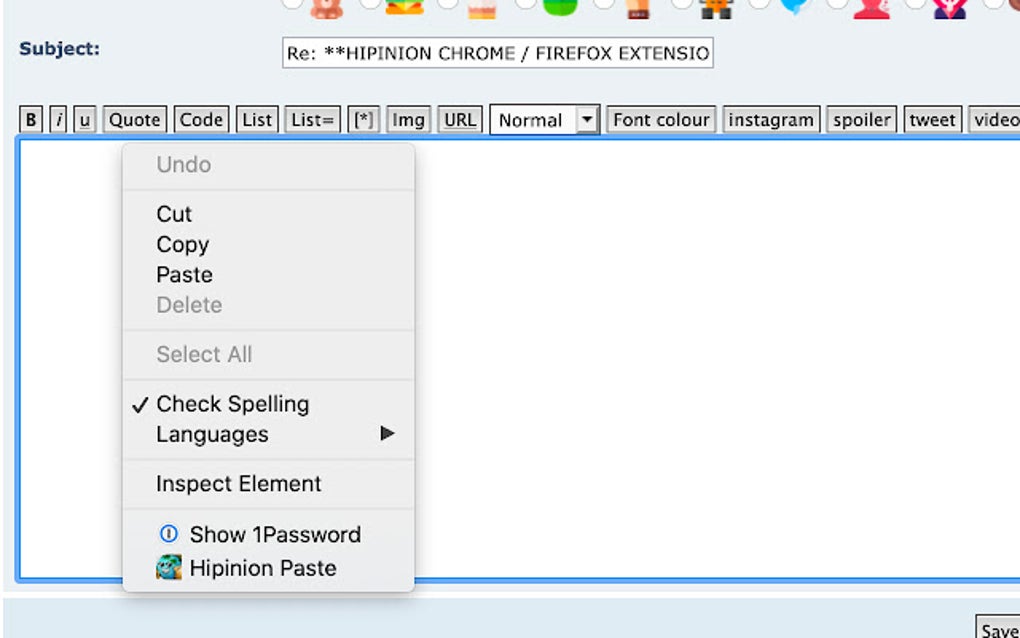1020x638 pixels.
Task: Choose Copy from the context menu
Action: pyautogui.click(x=182, y=244)
